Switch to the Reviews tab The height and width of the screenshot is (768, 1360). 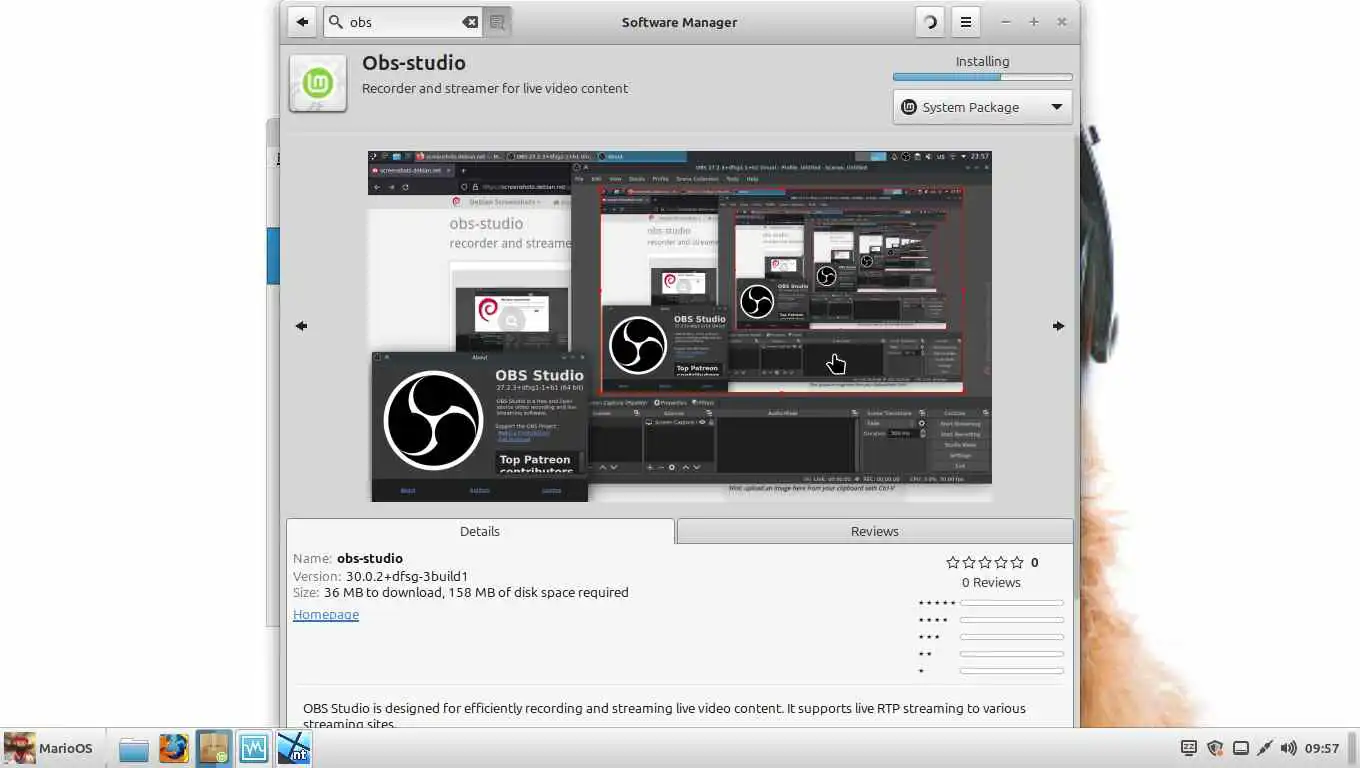coord(875,531)
